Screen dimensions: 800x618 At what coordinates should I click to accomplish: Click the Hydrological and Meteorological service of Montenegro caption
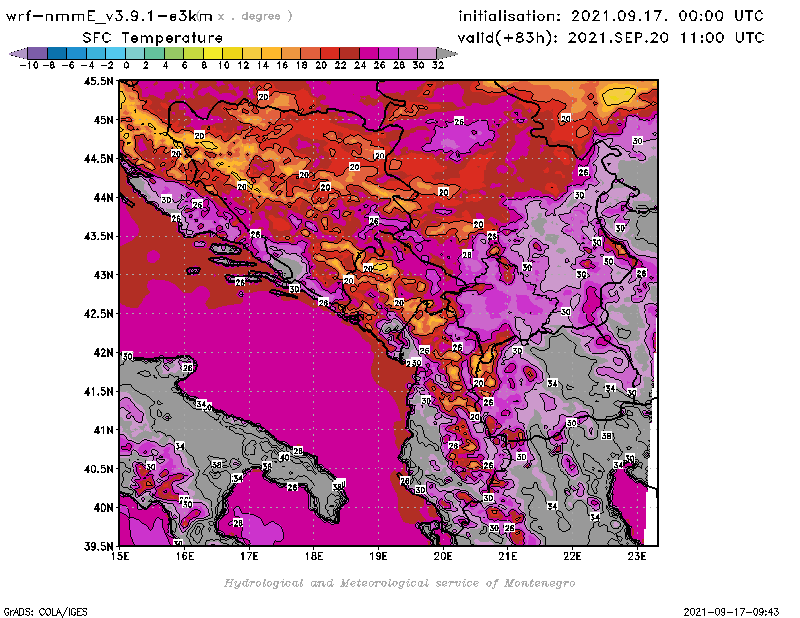(x=399, y=583)
